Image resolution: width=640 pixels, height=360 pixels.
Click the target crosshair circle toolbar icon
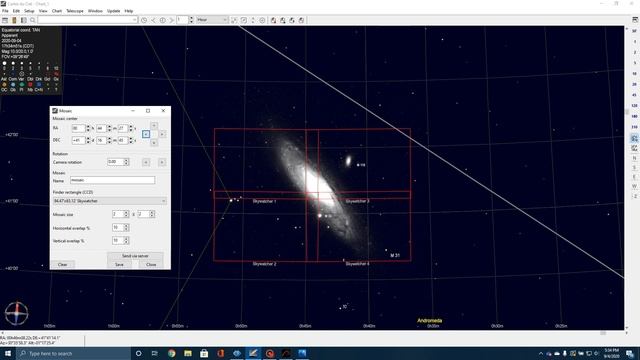pos(262,20)
